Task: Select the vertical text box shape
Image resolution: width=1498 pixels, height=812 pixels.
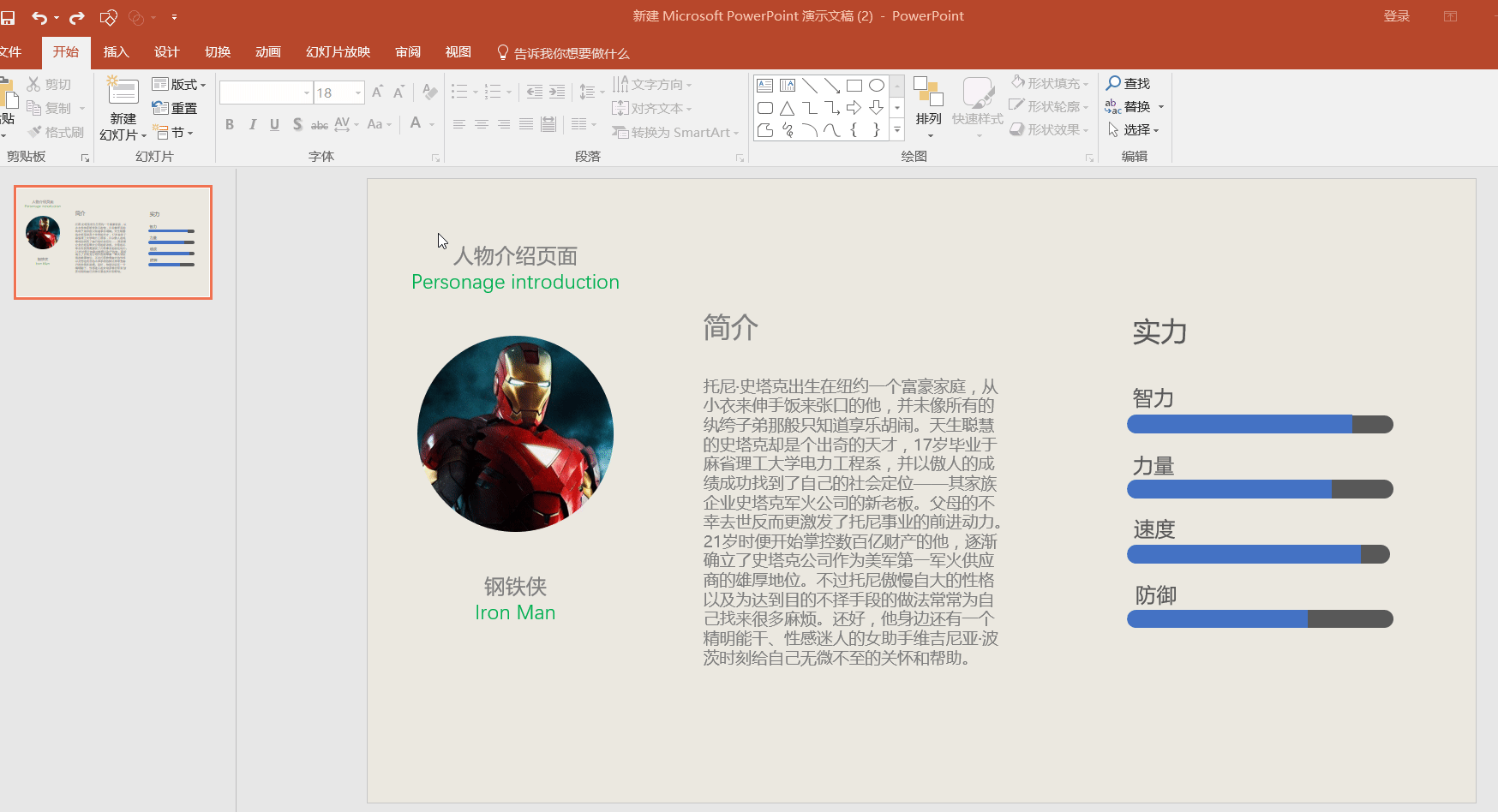Action: coord(788,86)
